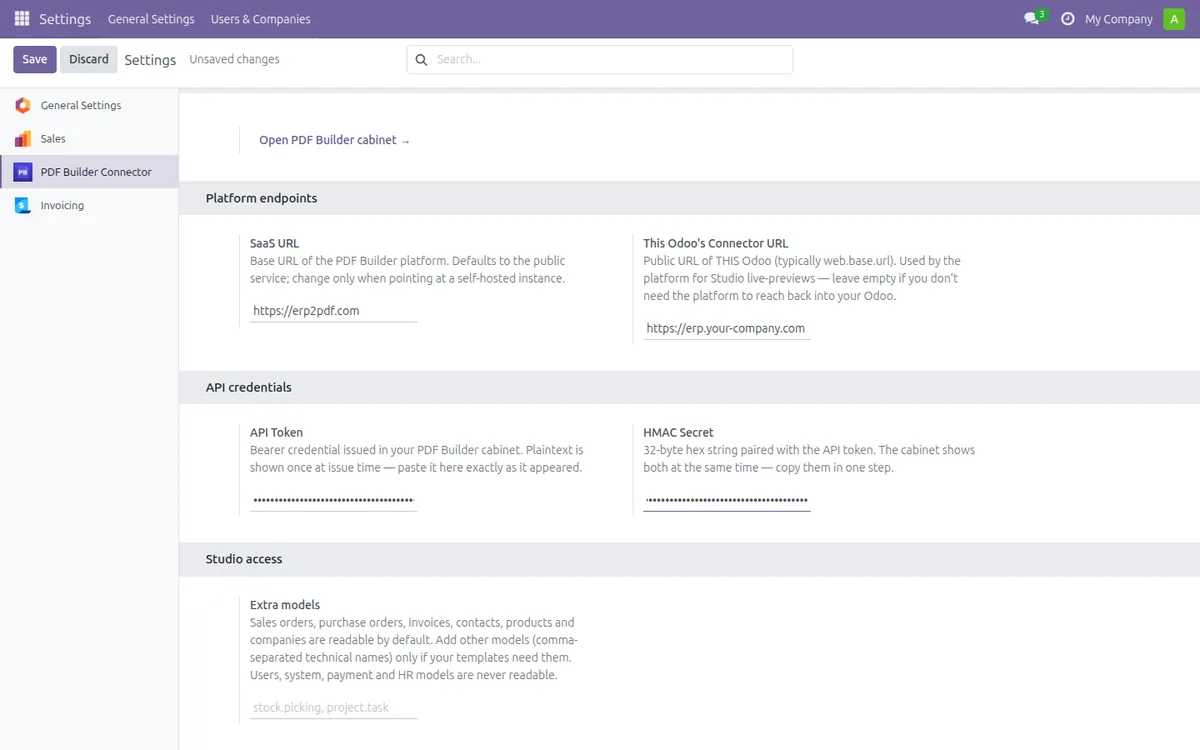Viewport: 1200px width, 750px height.
Task: Click the General Settings sidebar icon
Action: coord(22,105)
